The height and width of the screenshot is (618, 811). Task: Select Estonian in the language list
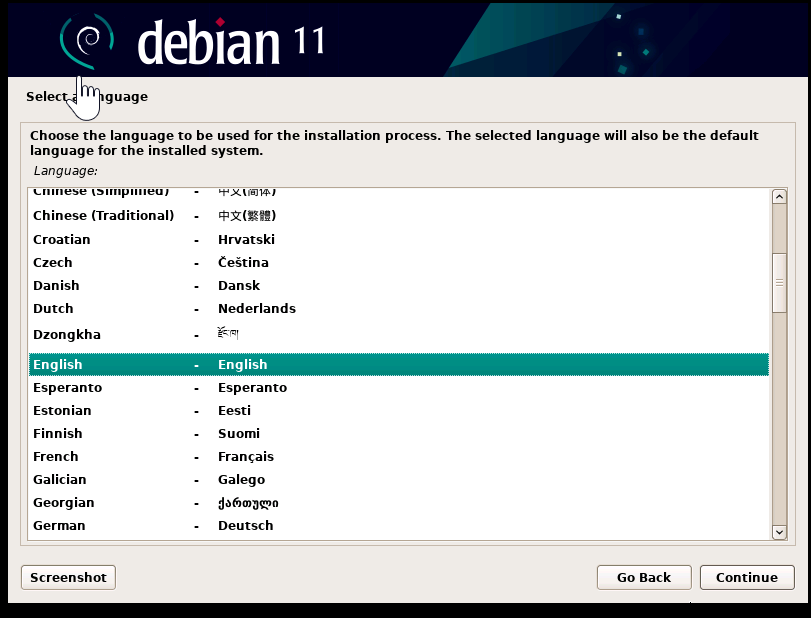click(399, 411)
